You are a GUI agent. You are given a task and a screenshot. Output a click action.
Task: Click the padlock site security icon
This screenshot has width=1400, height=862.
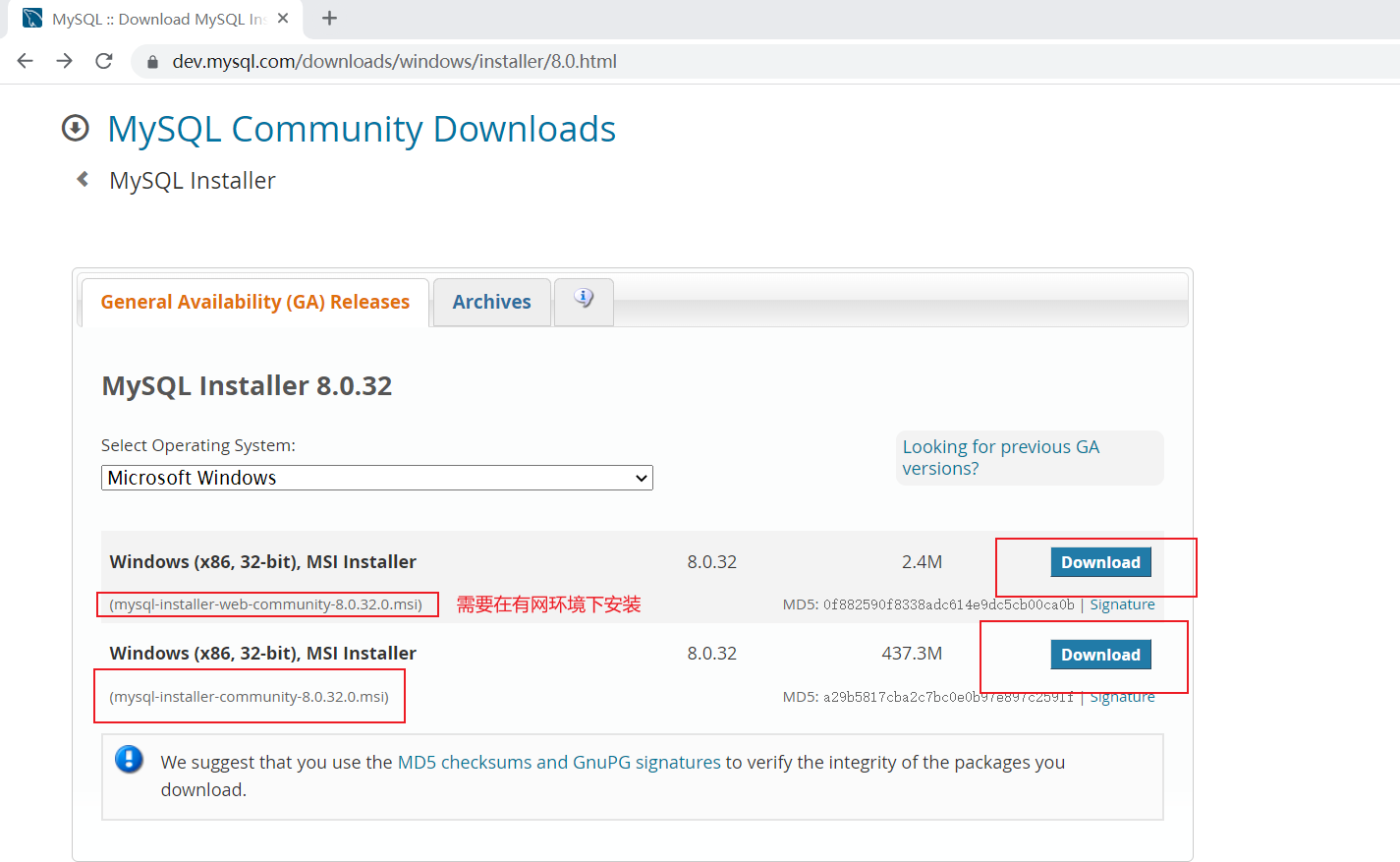tap(152, 62)
